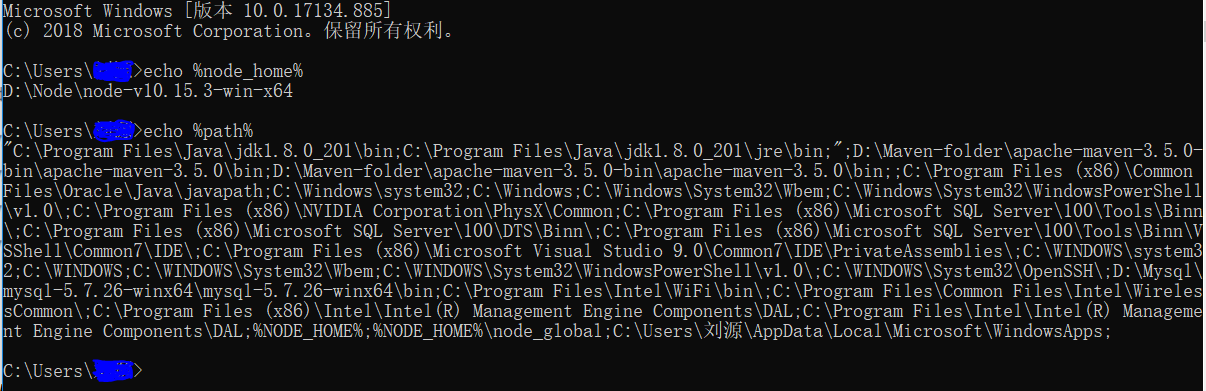Click the 'echo %node_home%' command text
Screen dimensions: 1206x391
pos(223,71)
